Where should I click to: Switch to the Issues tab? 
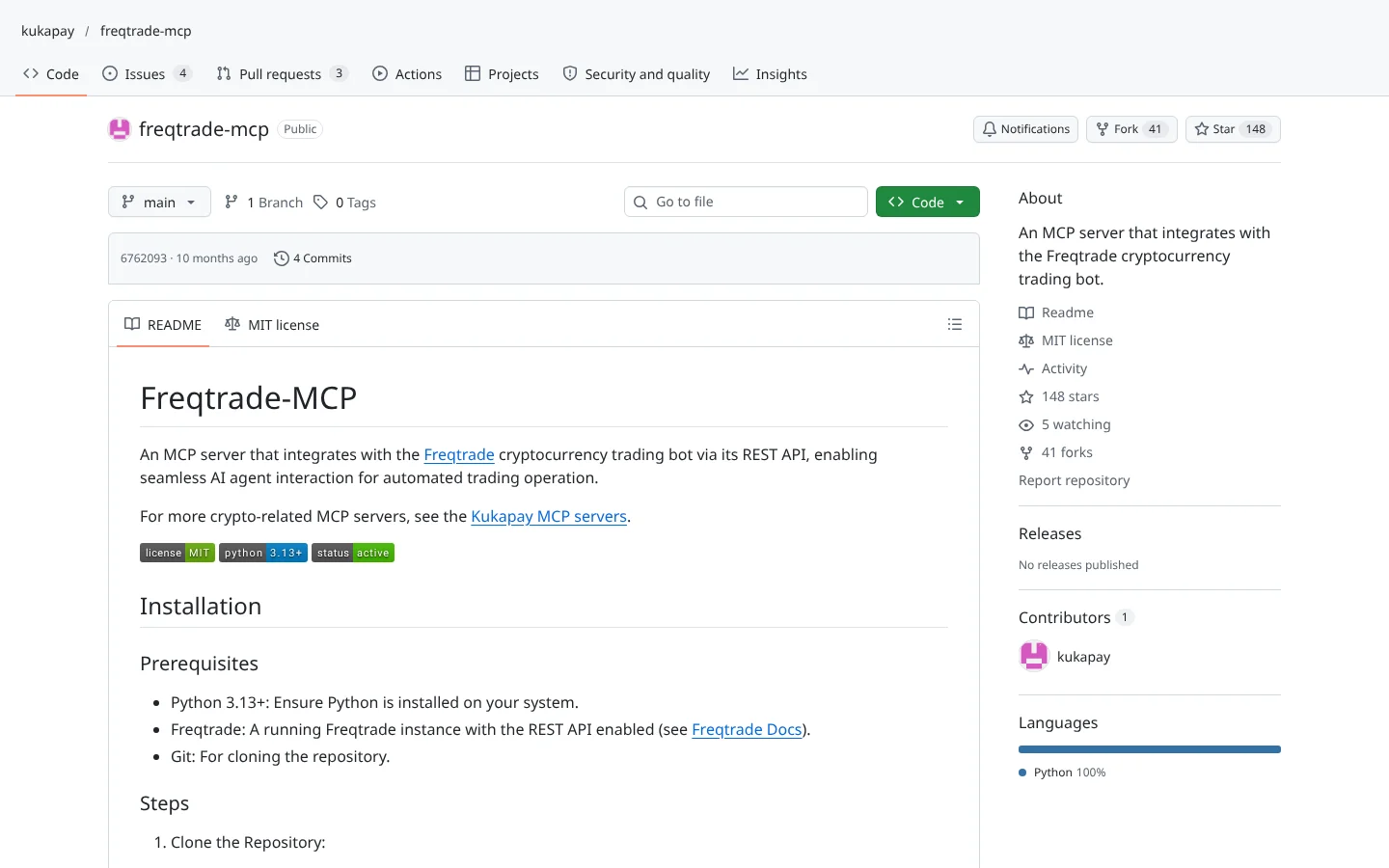[x=147, y=74]
